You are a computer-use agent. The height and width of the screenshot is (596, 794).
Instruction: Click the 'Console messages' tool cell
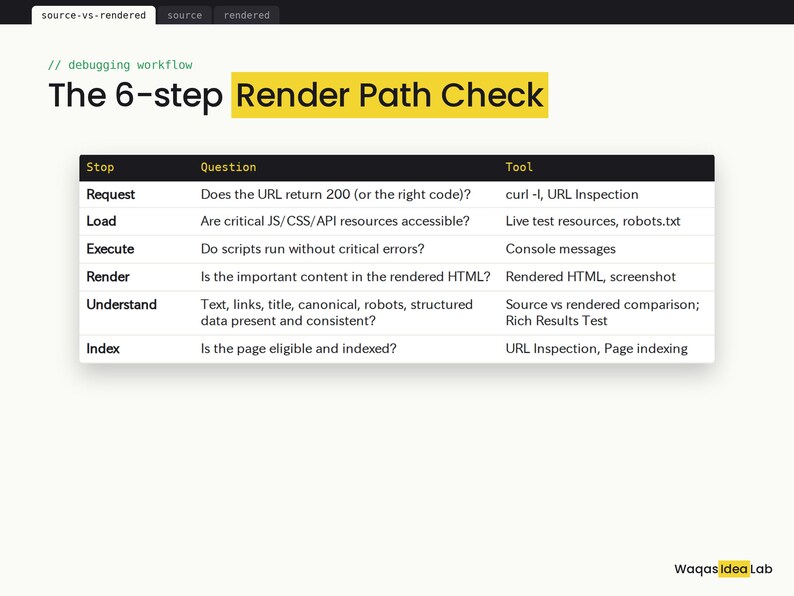pos(561,249)
